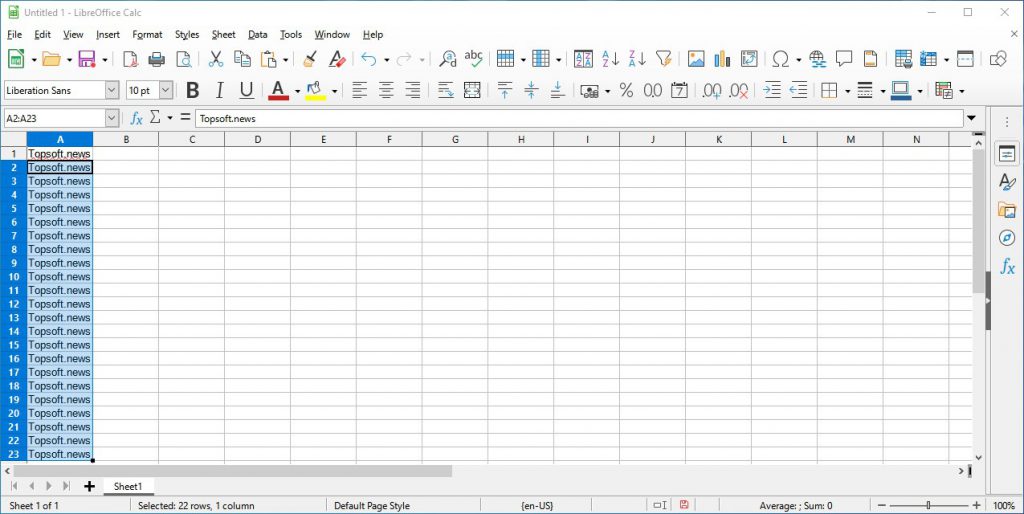Viewport: 1024px width, 514px height.
Task: Insert hyperlink globe icon
Action: point(818,59)
